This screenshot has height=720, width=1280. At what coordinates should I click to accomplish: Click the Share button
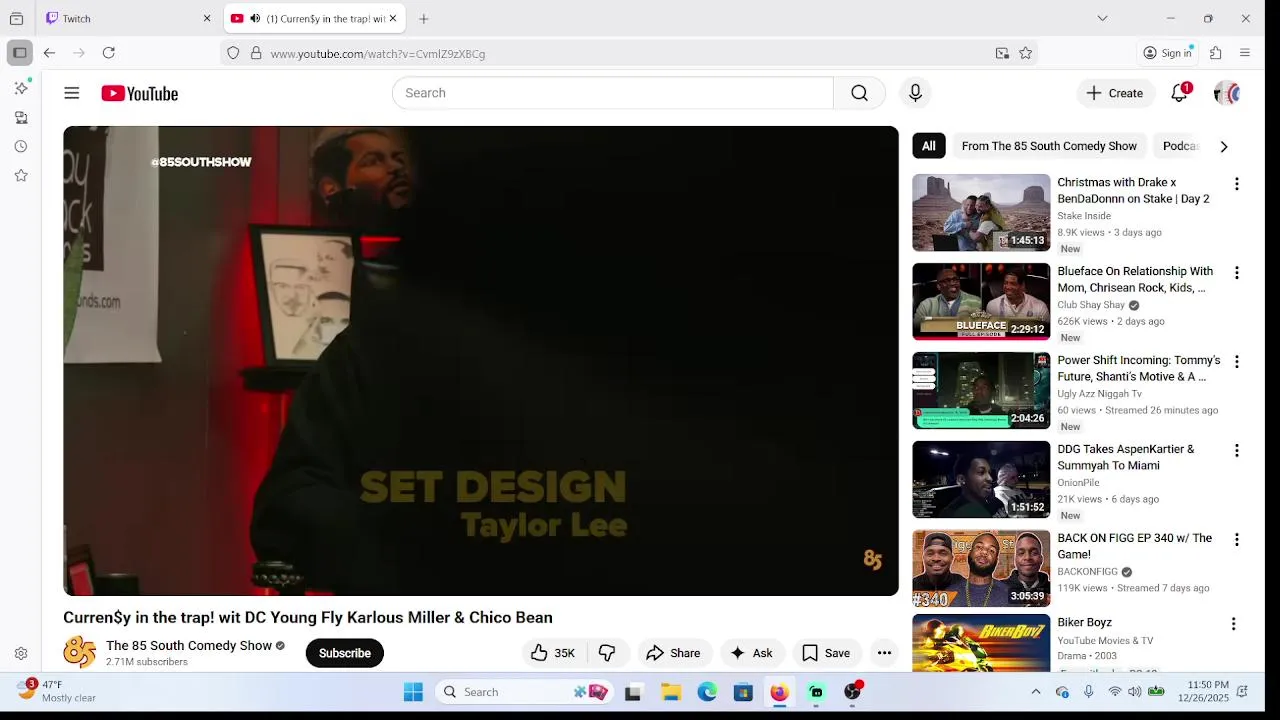[x=674, y=653]
